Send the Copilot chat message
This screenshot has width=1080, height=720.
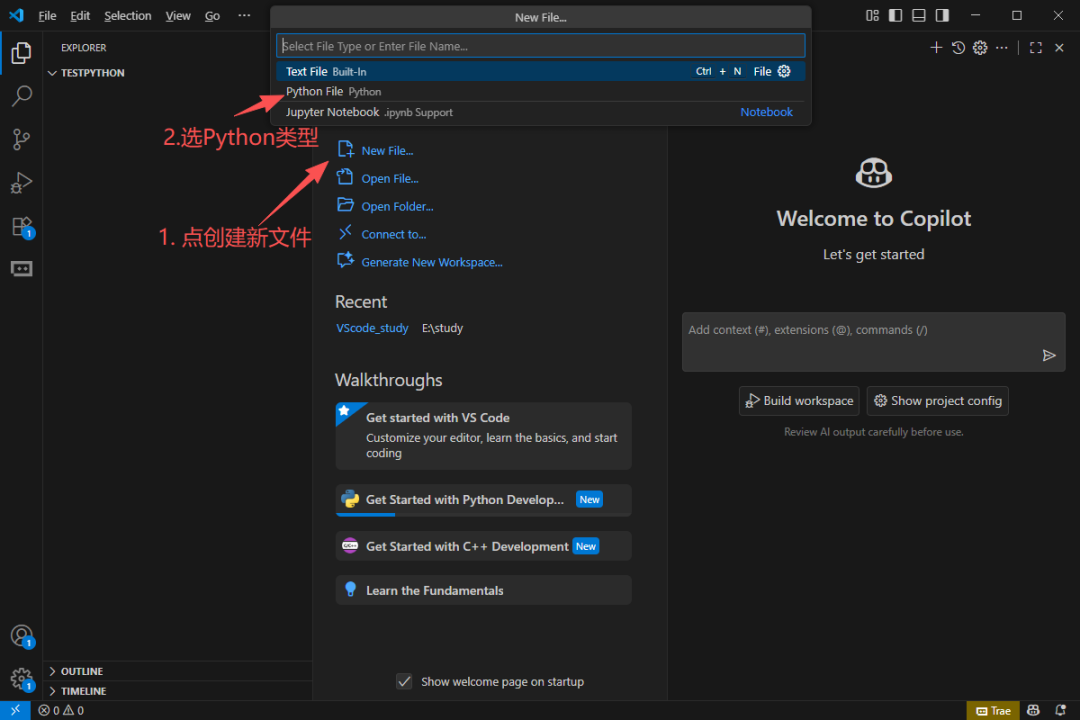[x=1049, y=356]
